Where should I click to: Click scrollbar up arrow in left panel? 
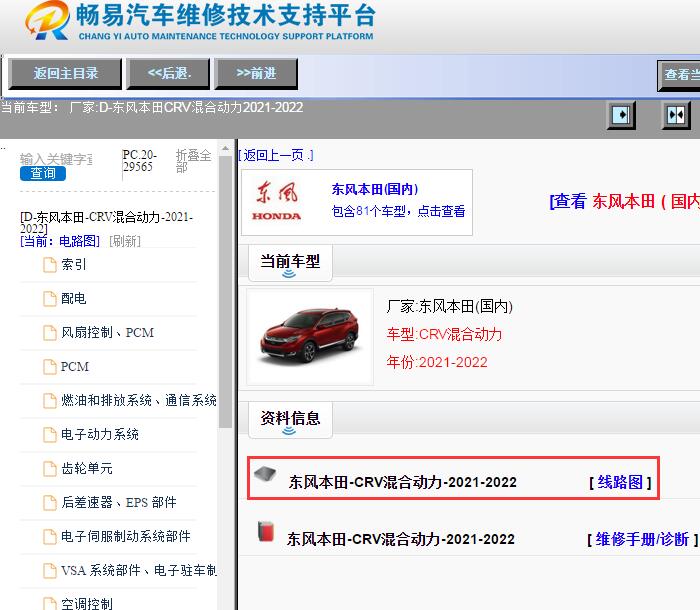point(225,148)
